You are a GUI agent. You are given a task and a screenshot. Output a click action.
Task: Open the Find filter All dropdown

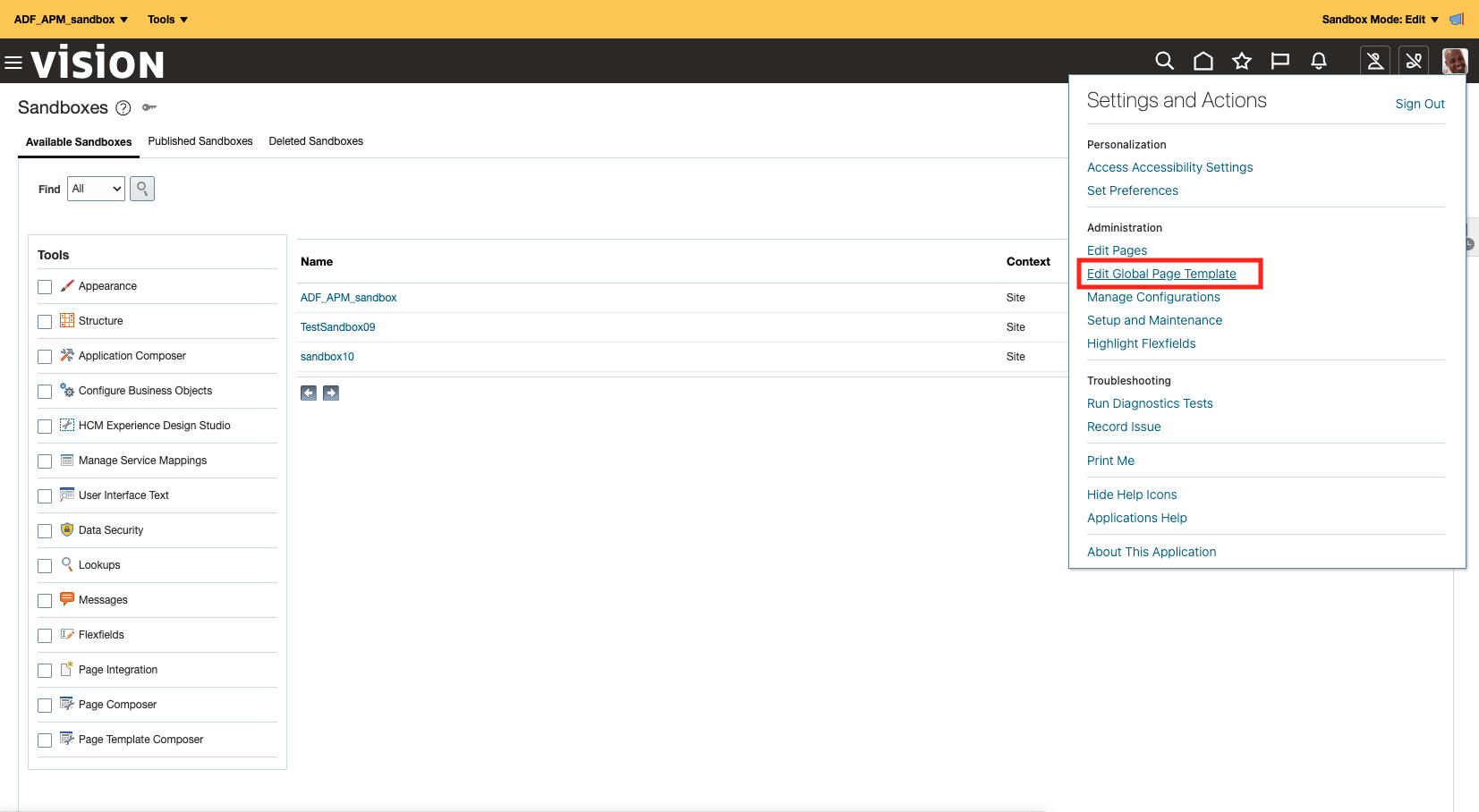[95, 189]
